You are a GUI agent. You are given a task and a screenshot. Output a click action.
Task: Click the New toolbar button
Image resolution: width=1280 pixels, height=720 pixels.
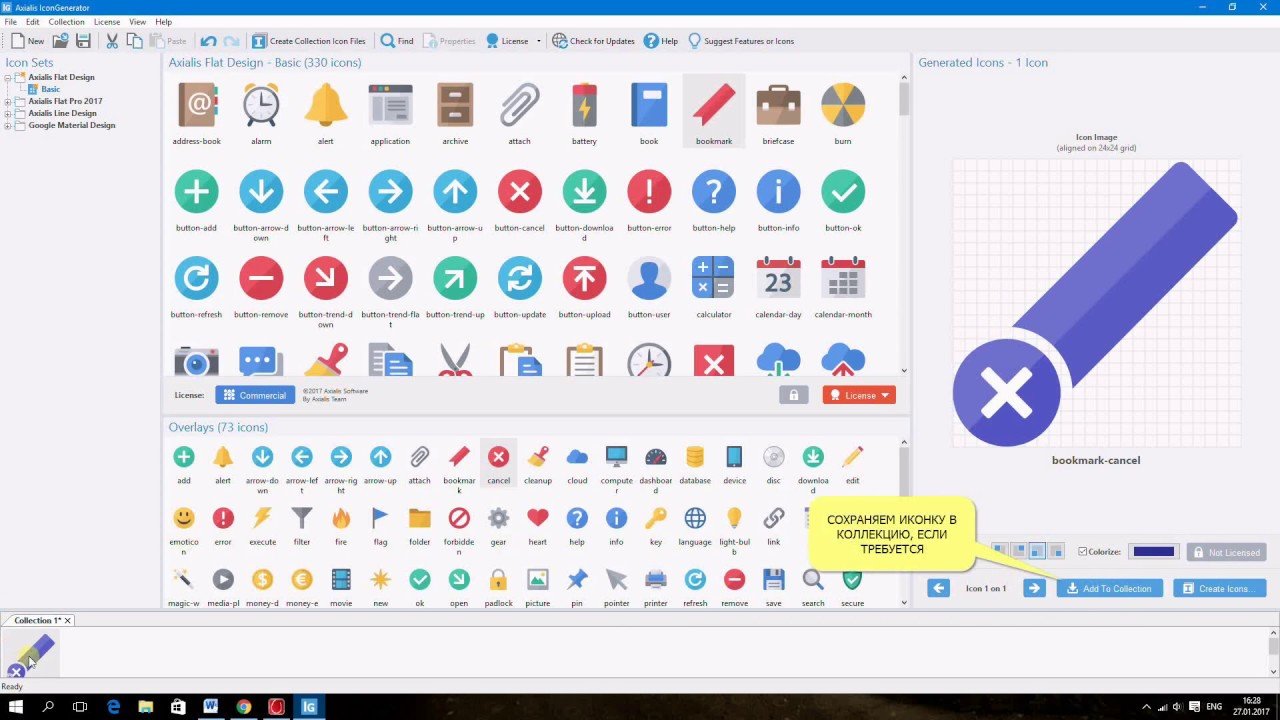[27, 41]
